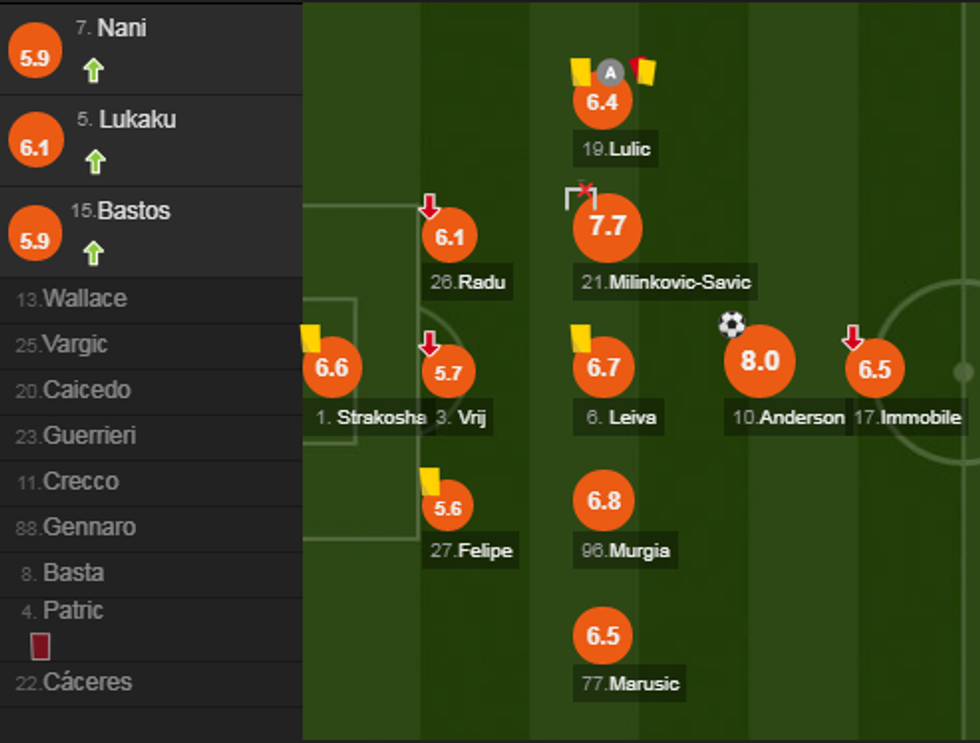Select Wallace in the substitutes list
This screenshot has height=743, width=980.
pyautogui.click(x=84, y=299)
